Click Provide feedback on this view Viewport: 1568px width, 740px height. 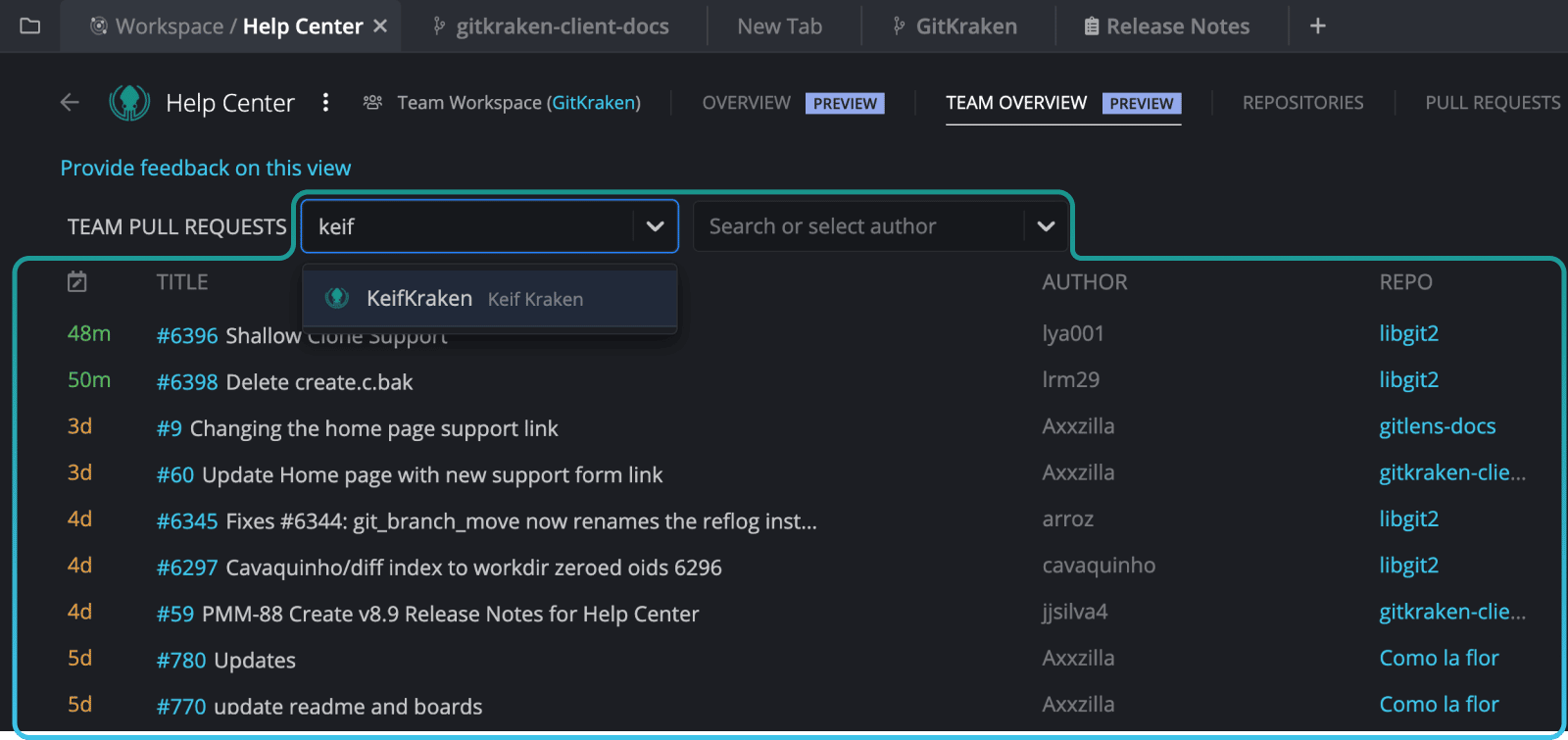(x=206, y=168)
